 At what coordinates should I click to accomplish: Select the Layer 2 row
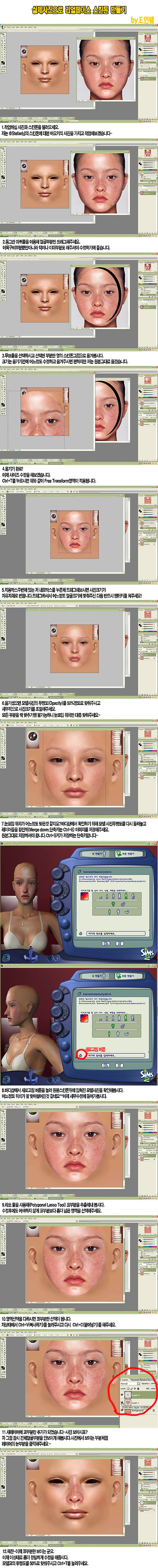(139, 1395)
